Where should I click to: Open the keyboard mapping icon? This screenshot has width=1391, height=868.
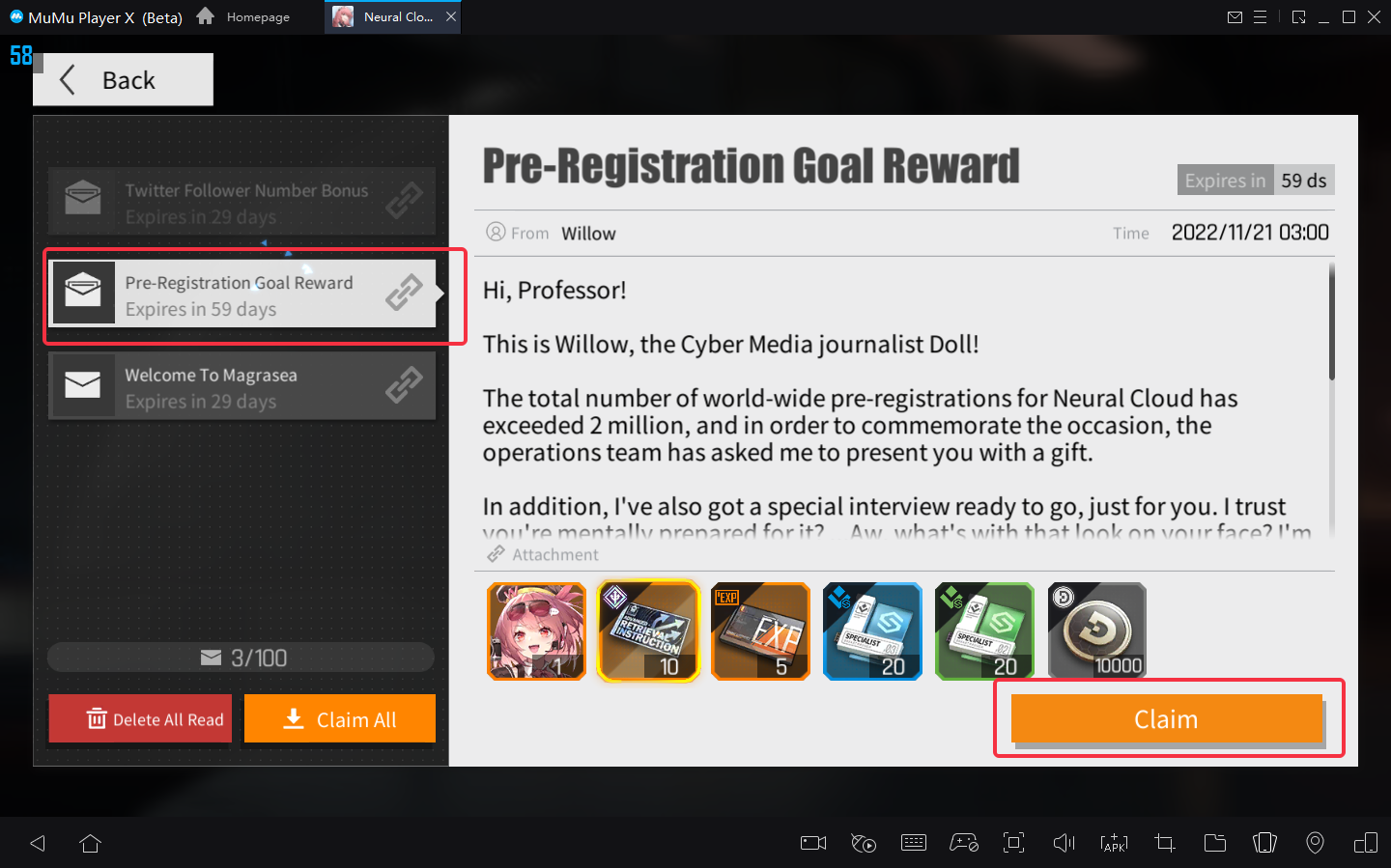(914, 843)
